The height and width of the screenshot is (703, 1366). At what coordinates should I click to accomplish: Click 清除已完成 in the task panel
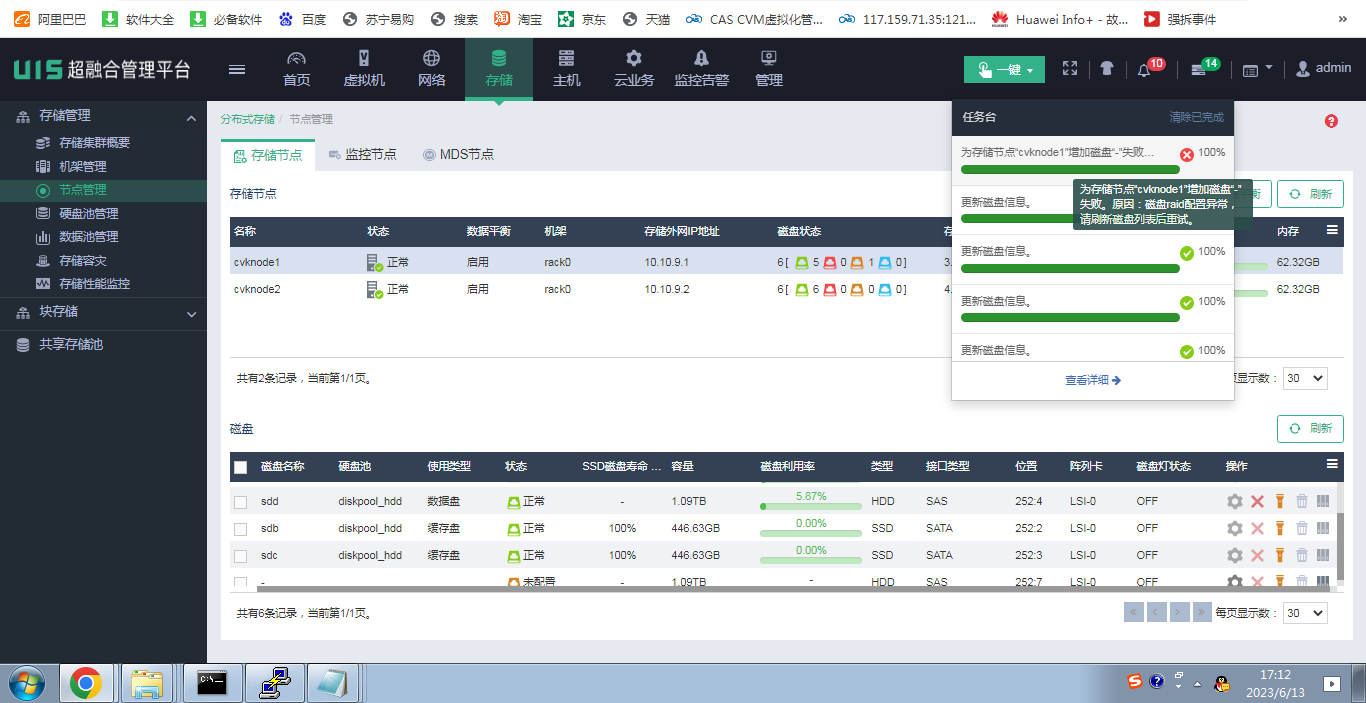coord(1196,117)
